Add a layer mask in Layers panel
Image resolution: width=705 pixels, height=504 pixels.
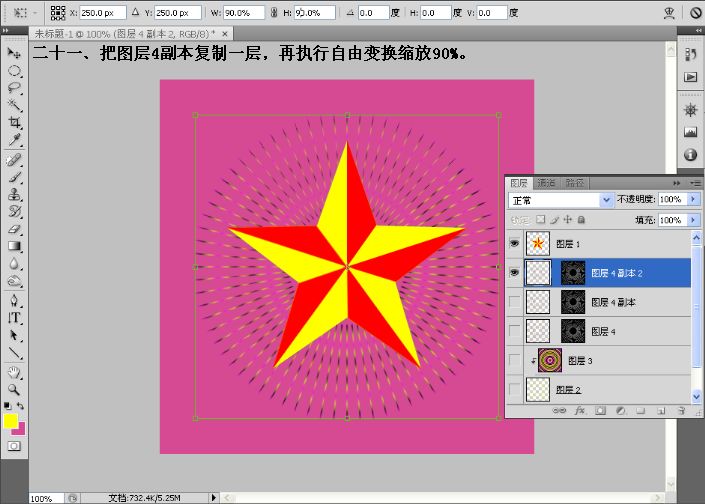601,410
